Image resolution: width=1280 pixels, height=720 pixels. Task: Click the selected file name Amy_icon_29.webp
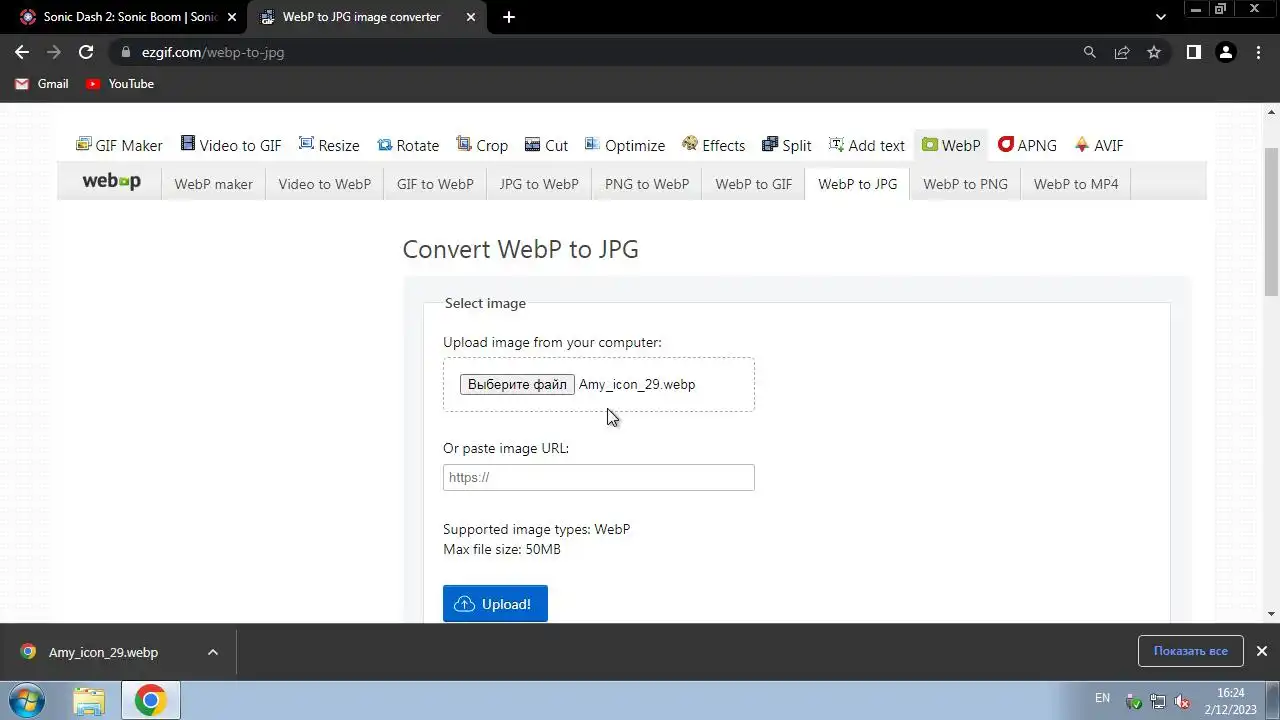637,384
